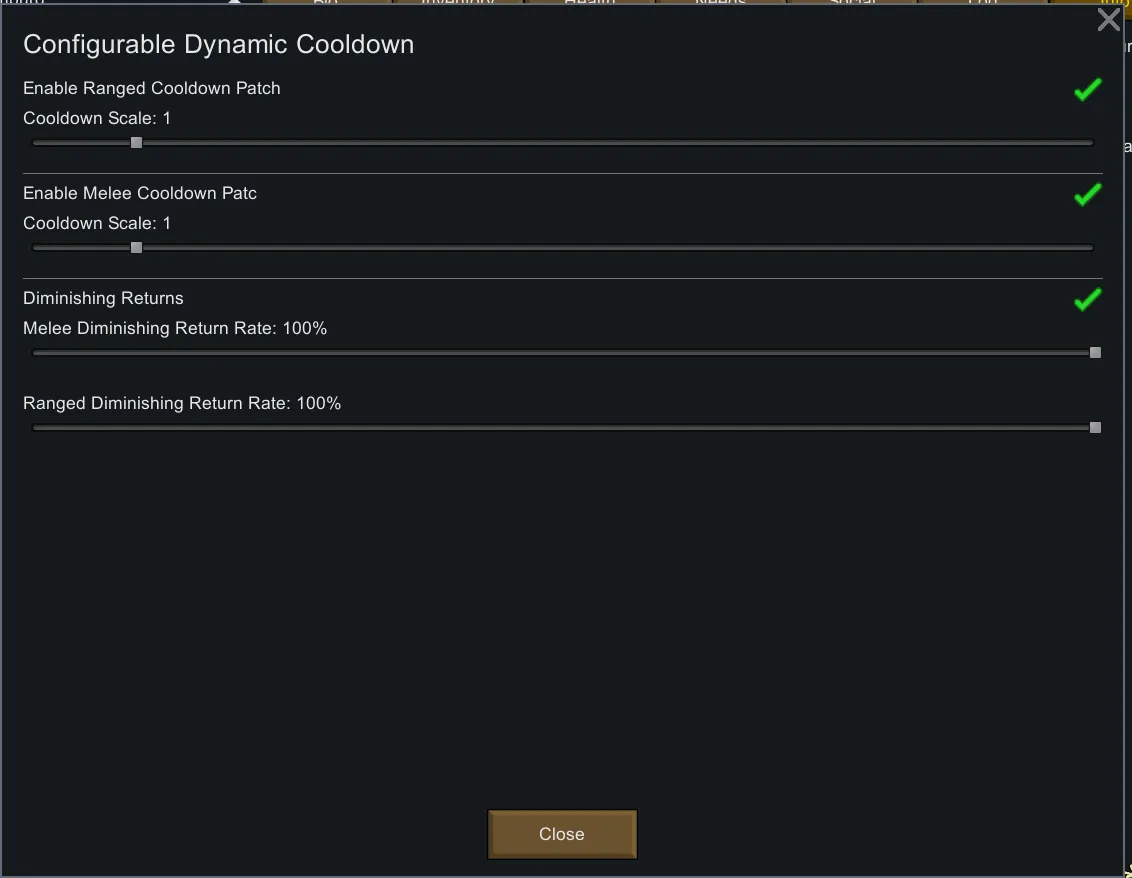Untick the Melee Cooldown Patch green checkmark
The width and height of the screenshot is (1132, 878).
click(1087, 194)
